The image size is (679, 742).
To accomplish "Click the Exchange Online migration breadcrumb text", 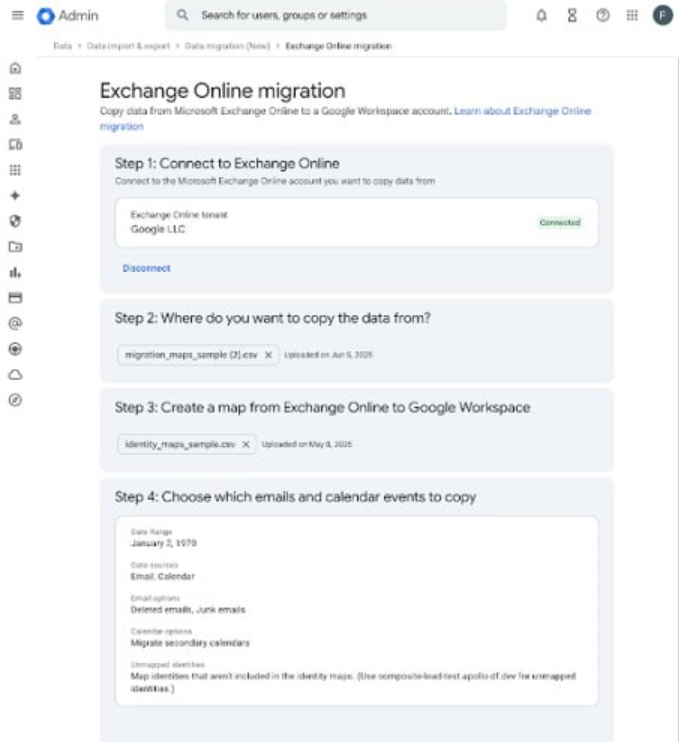I will point(338,46).
